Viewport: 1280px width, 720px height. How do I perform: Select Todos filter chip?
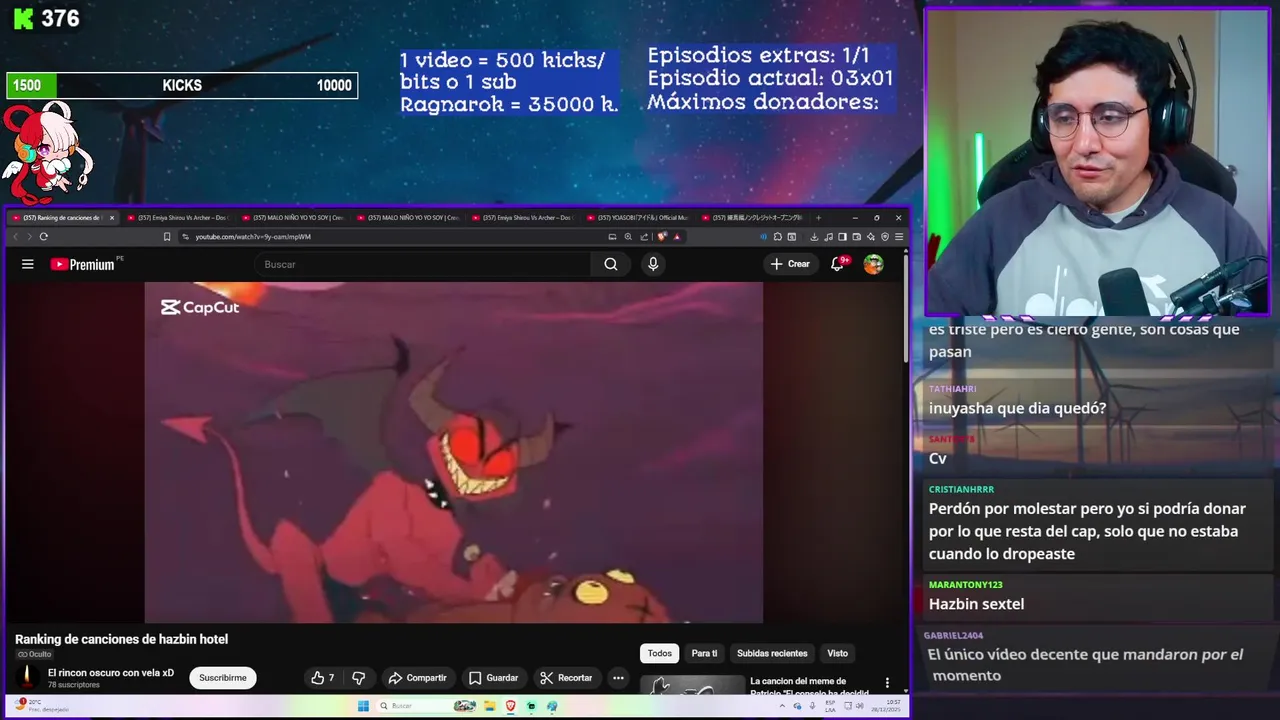pos(659,653)
